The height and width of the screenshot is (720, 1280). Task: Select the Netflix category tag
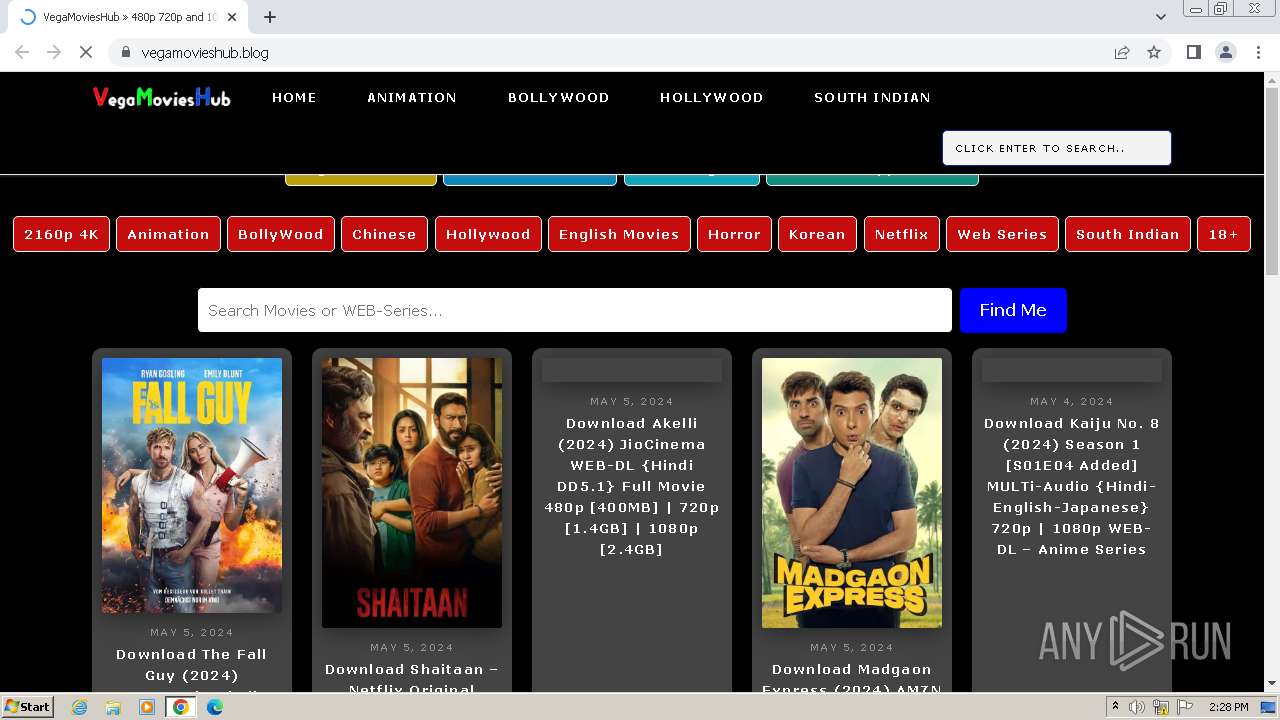point(901,234)
